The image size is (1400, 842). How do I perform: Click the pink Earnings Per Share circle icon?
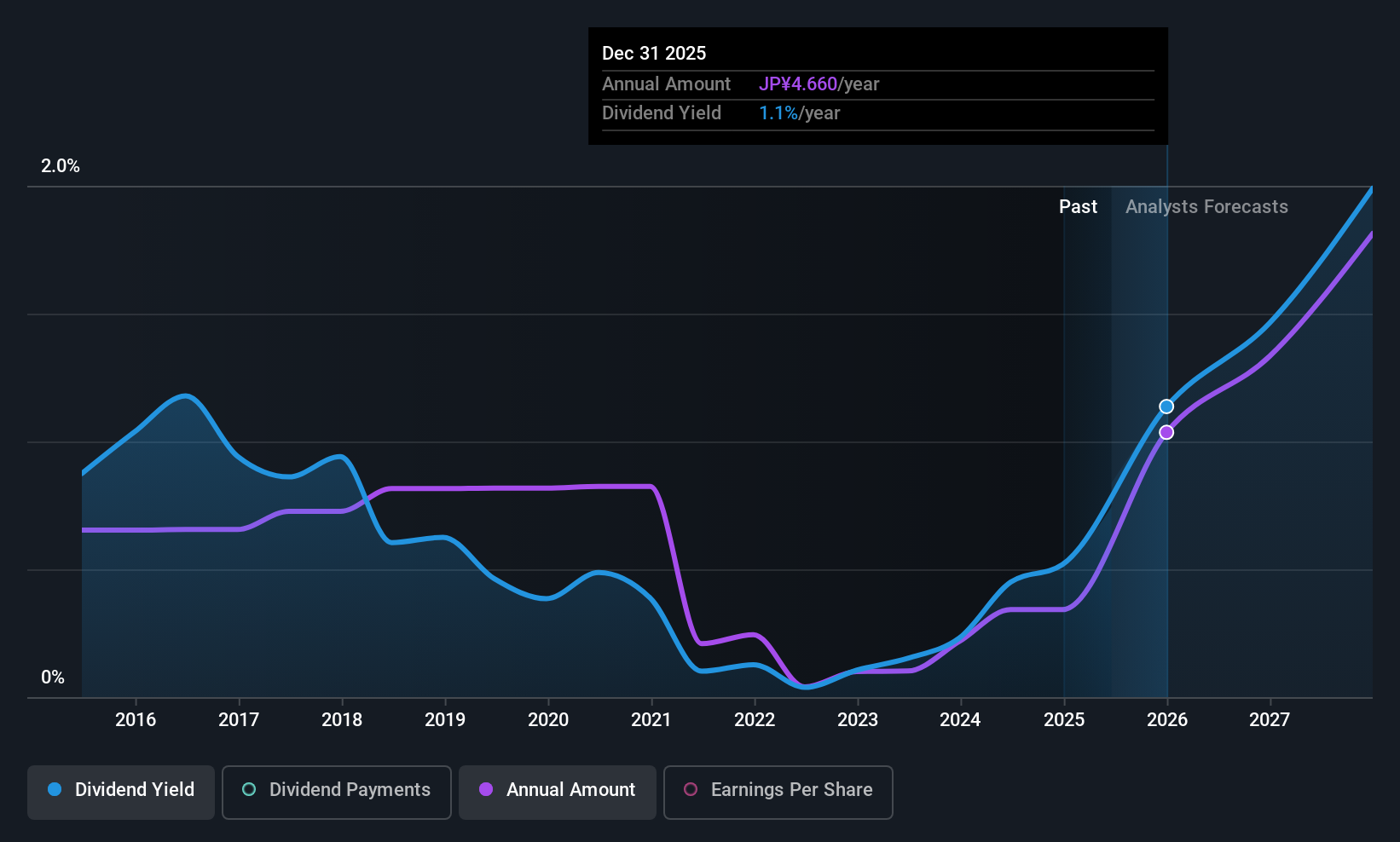[691, 789]
